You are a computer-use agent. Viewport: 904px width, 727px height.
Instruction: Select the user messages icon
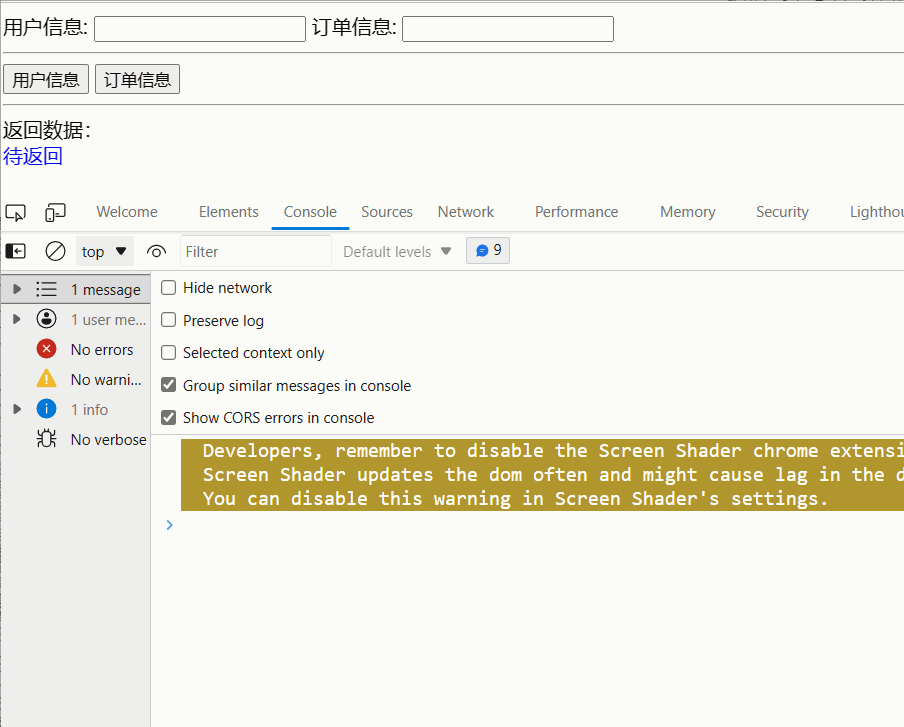(46, 319)
